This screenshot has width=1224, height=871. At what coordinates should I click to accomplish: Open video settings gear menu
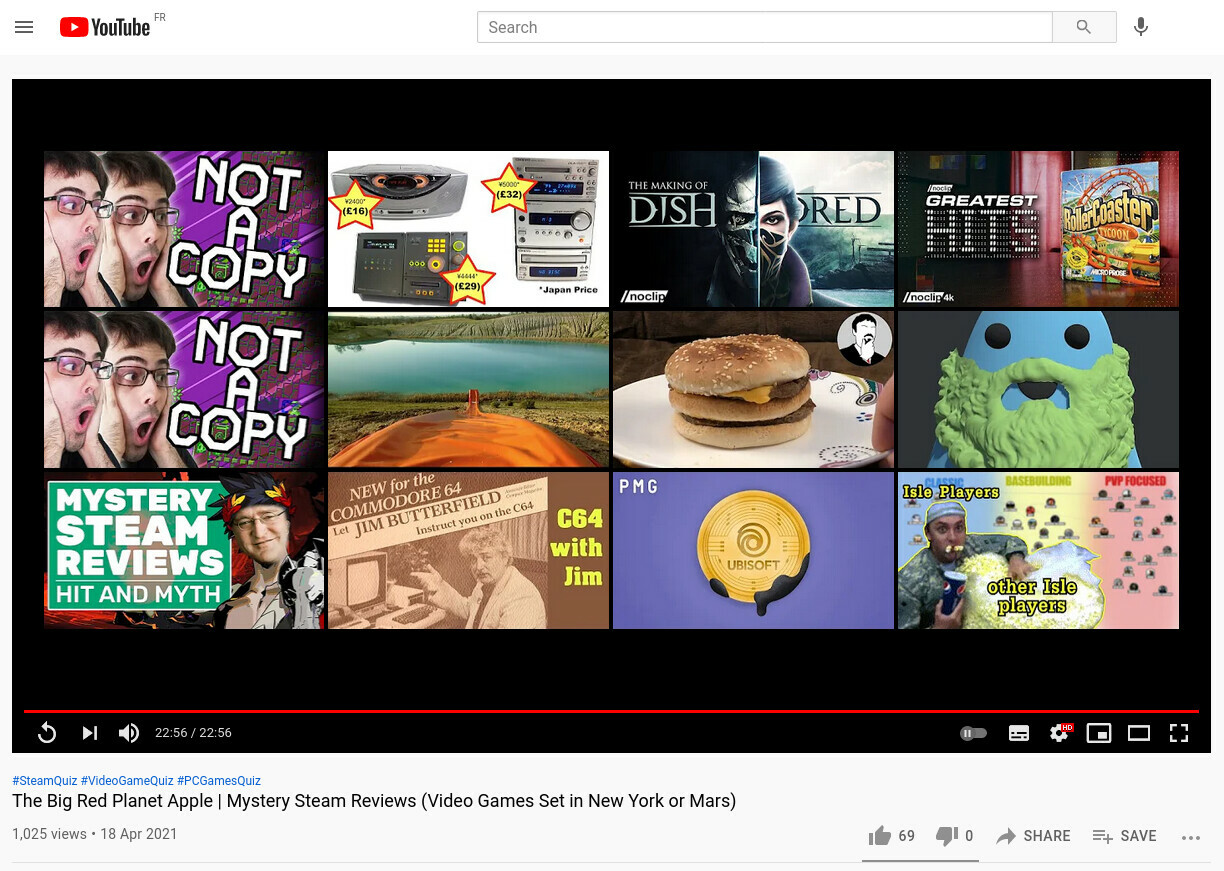pos(1059,733)
